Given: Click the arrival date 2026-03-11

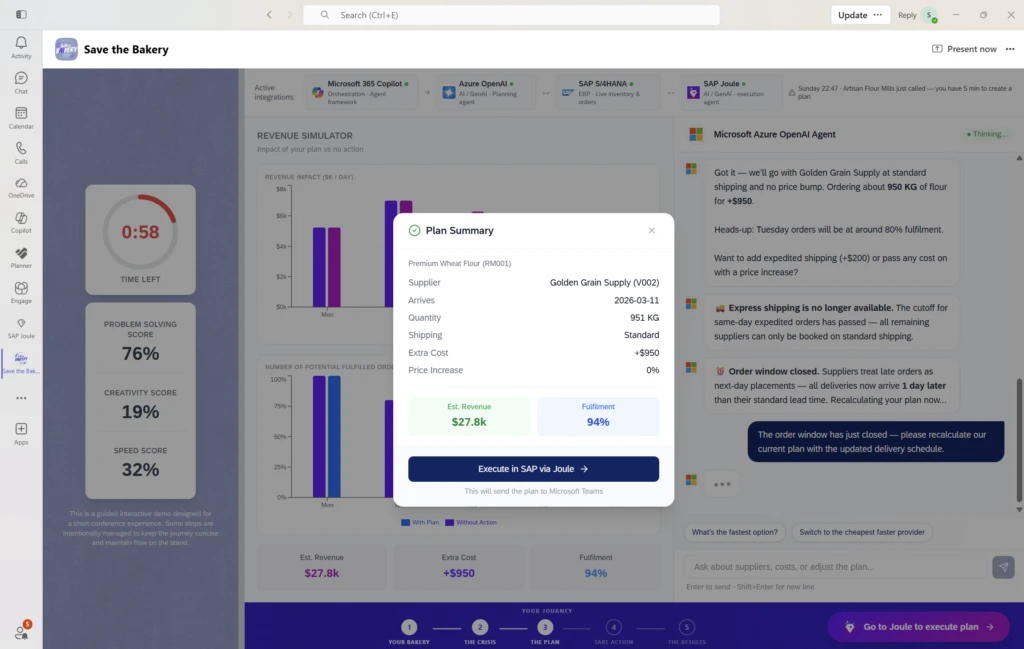Looking at the screenshot, I should tap(636, 300).
